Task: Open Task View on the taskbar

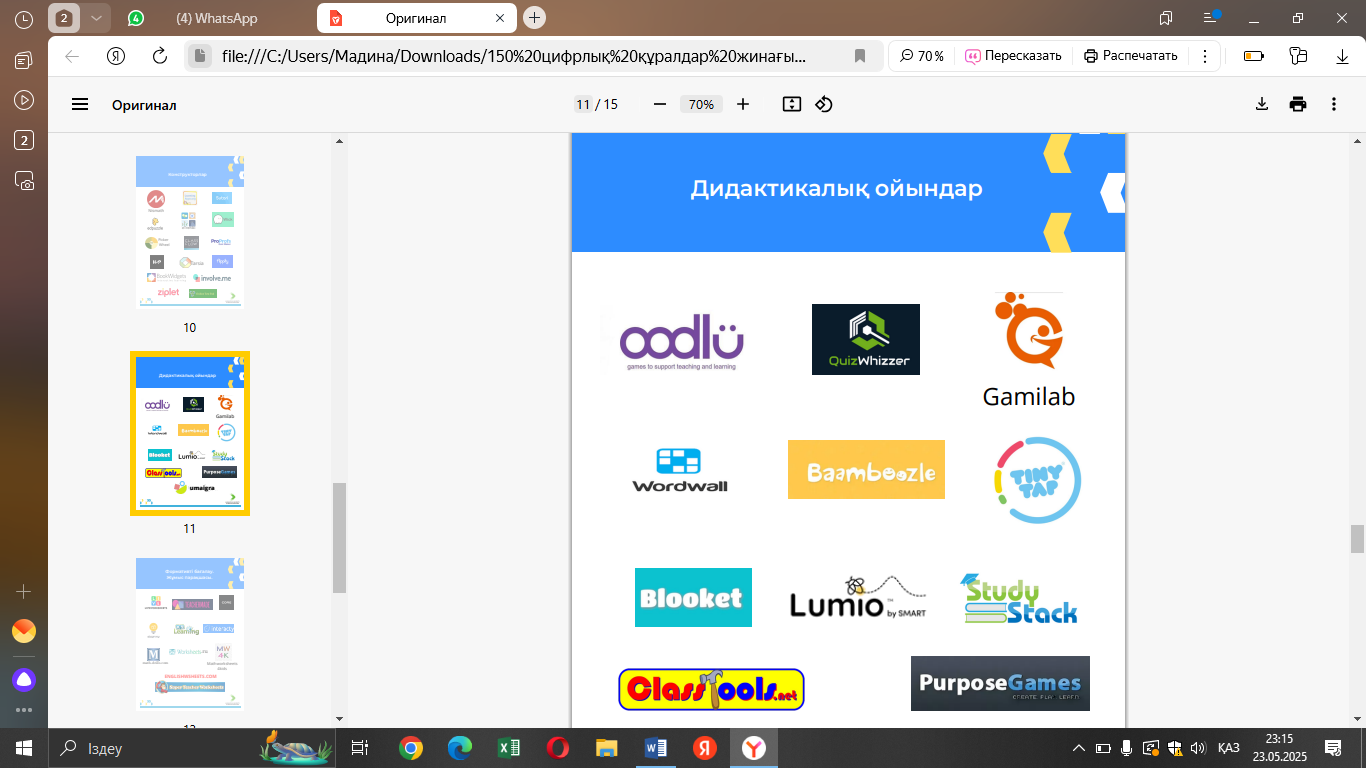Action: coord(361,748)
